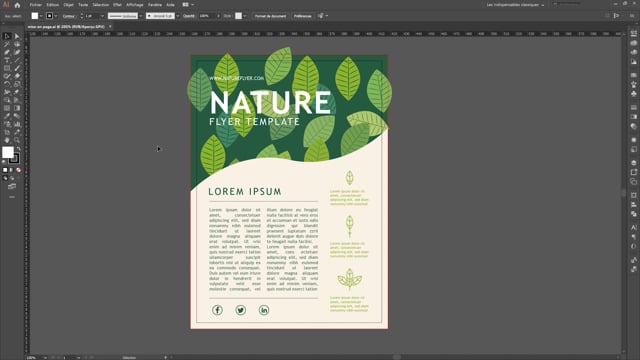Swap fill and stroke colors arrow
Screen dimensions: 640x360
18,149
